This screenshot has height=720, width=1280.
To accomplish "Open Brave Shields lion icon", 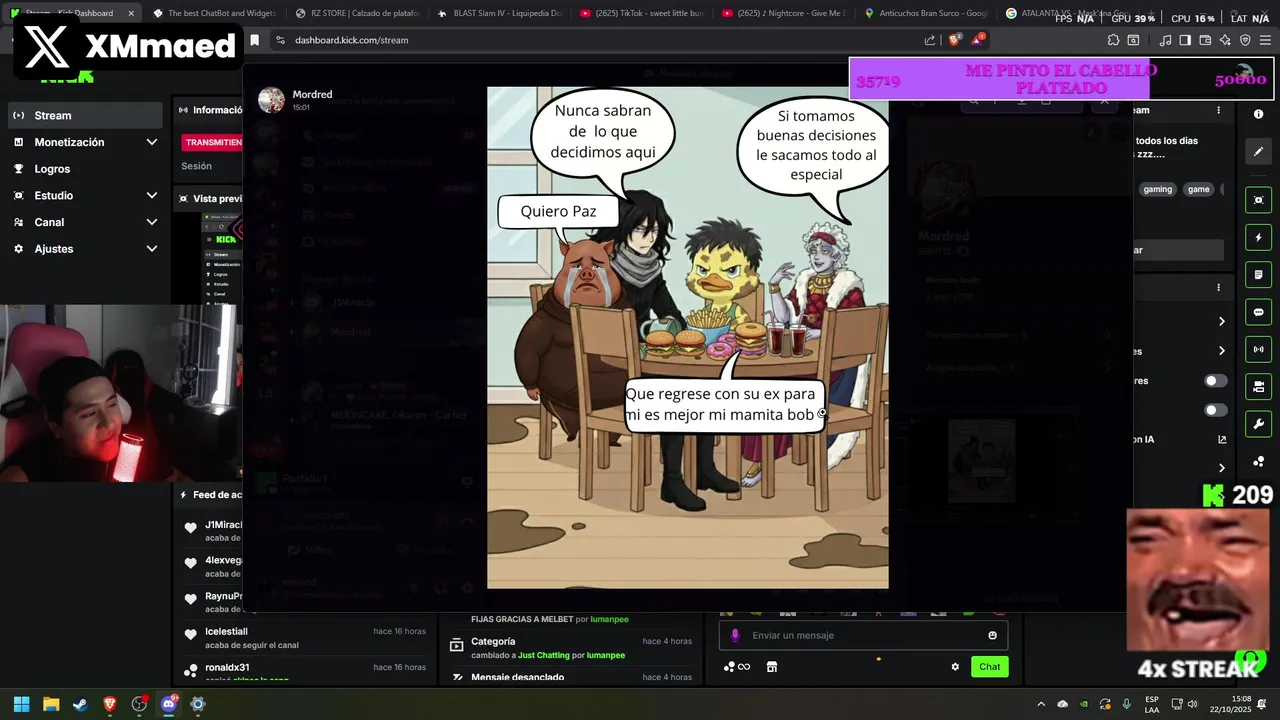I will click(954, 40).
